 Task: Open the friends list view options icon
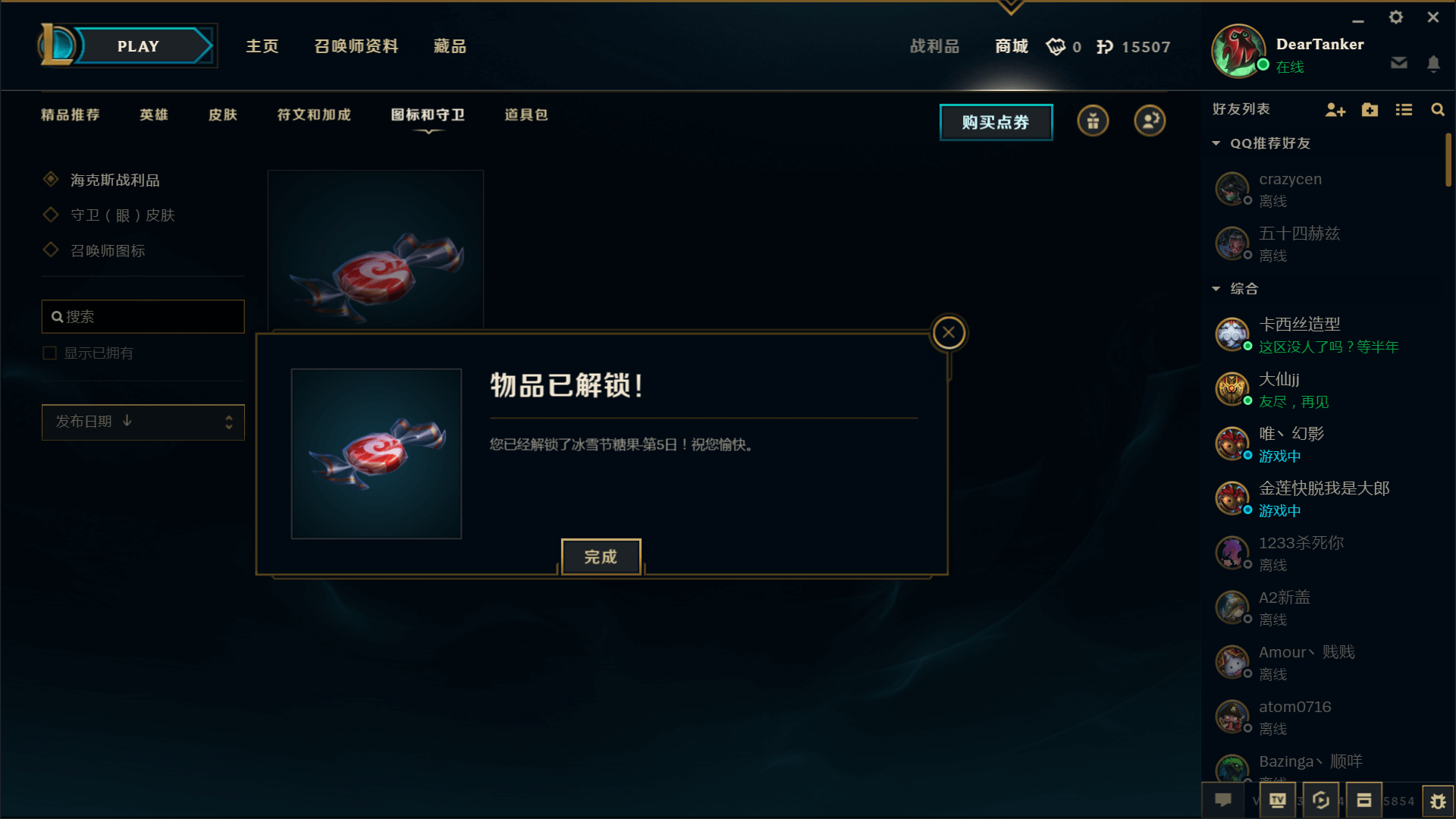click(1404, 110)
